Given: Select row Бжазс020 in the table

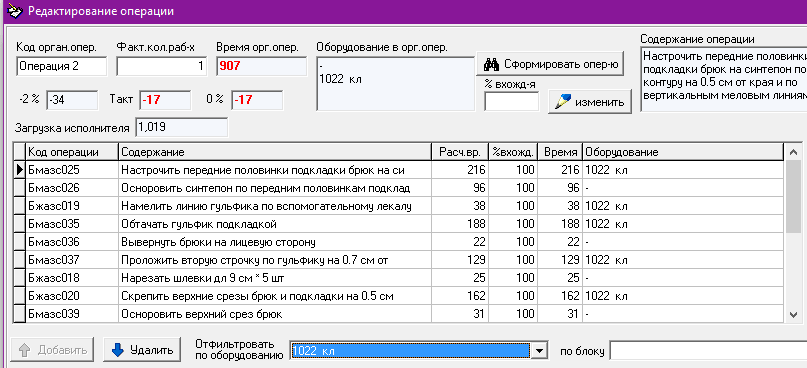Looking at the screenshot, I should tap(398, 296).
